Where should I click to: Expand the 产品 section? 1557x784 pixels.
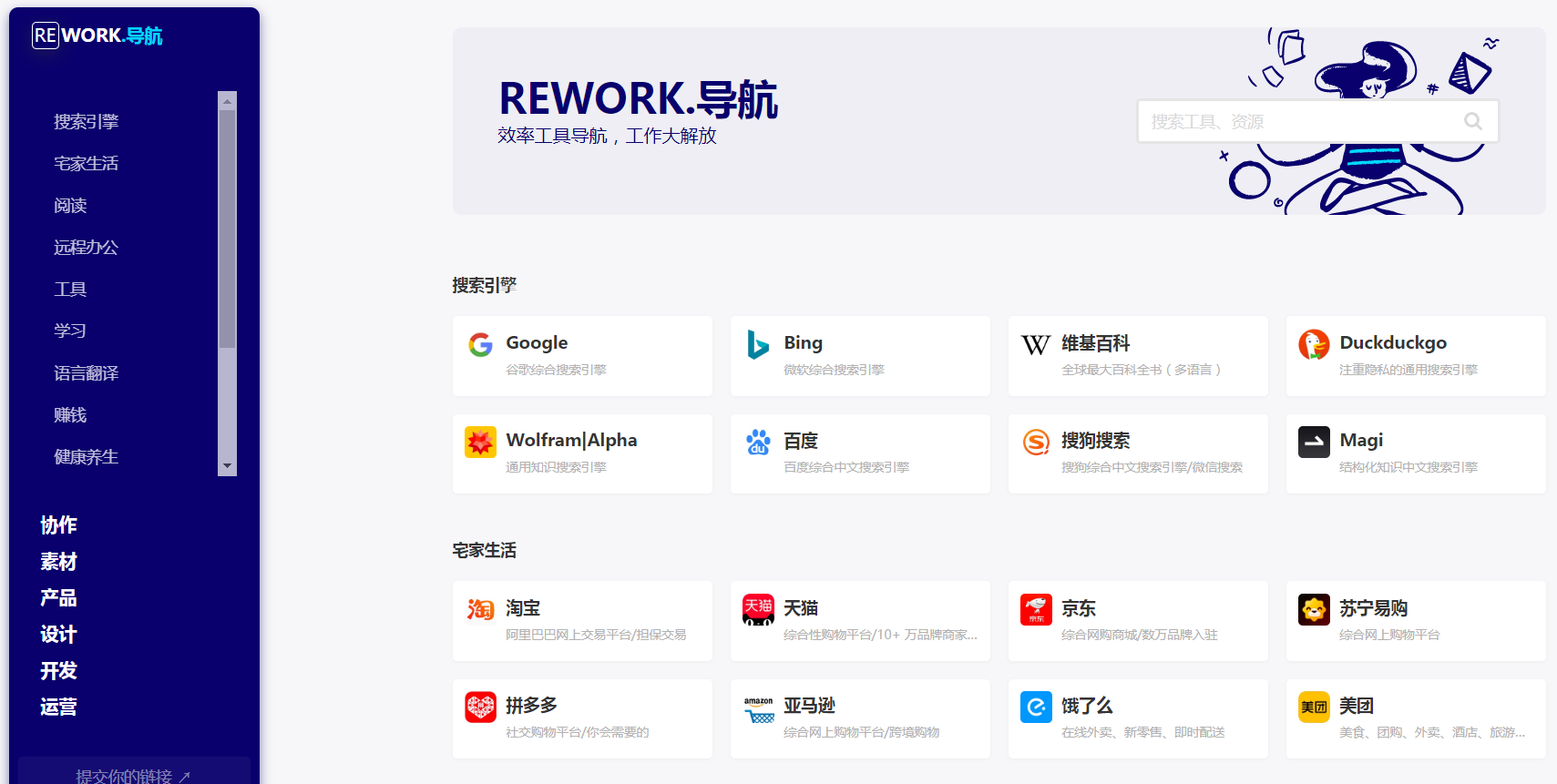(x=58, y=598)
